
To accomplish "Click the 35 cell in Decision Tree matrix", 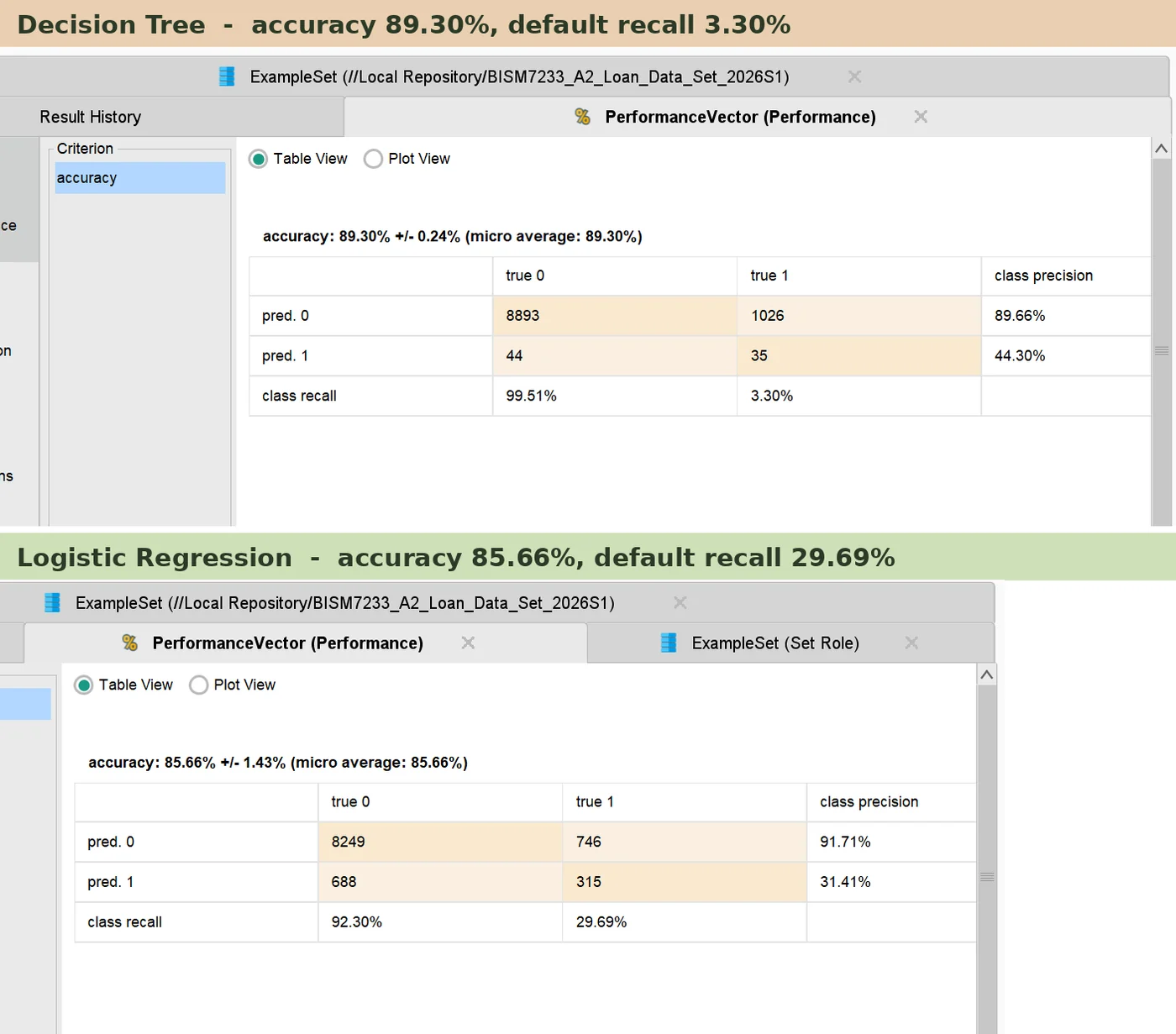I will [x=859, y=356].
